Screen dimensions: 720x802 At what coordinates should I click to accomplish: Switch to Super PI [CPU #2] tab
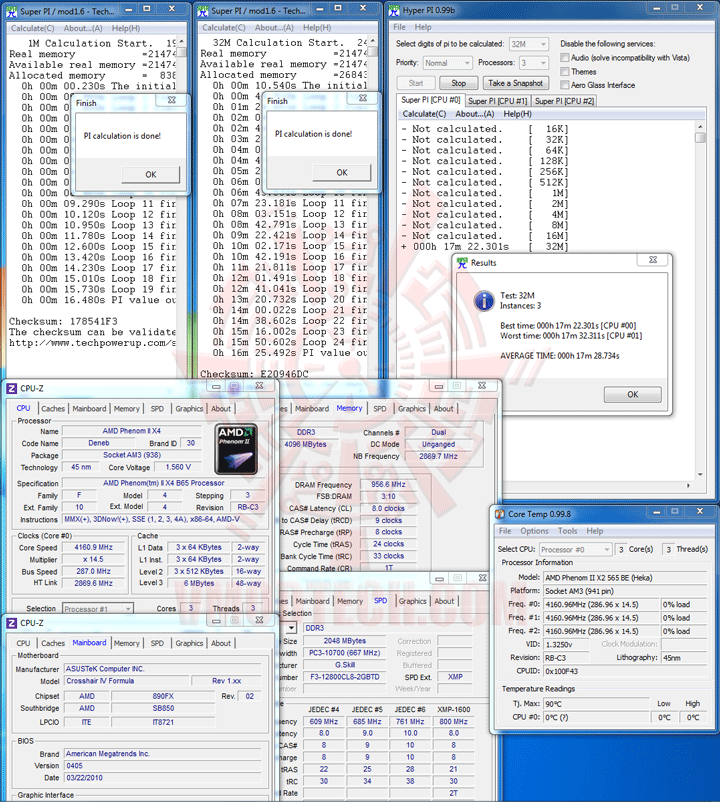click(x=565, y=101)
